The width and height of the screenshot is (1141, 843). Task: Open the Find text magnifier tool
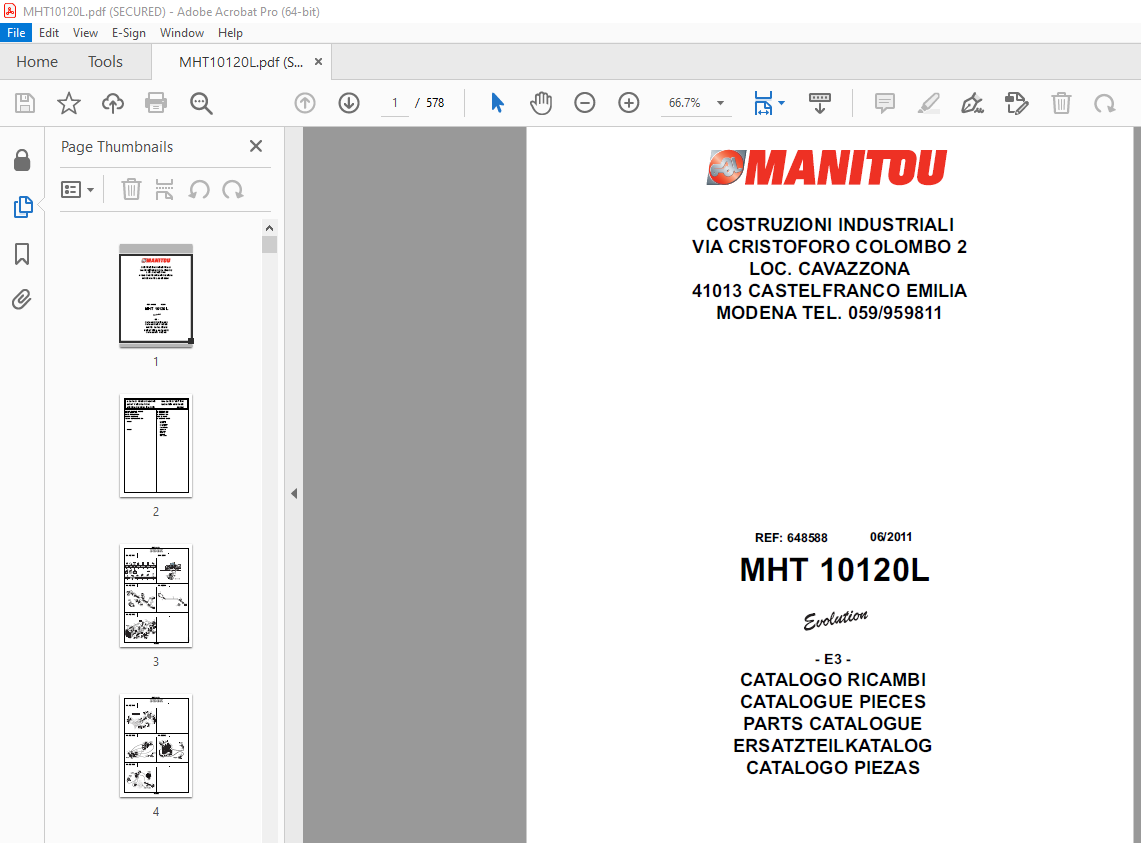click(201, 103)
